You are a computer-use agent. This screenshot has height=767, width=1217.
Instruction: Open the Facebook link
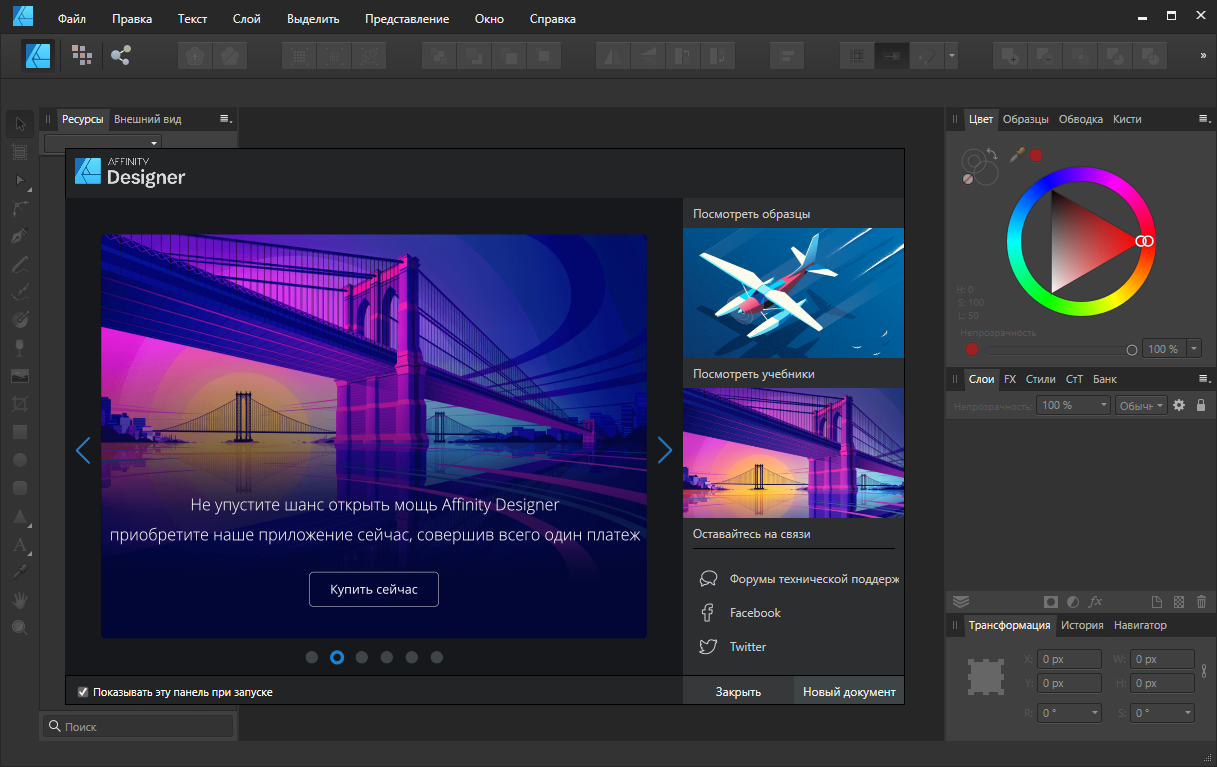pos(755,613)
